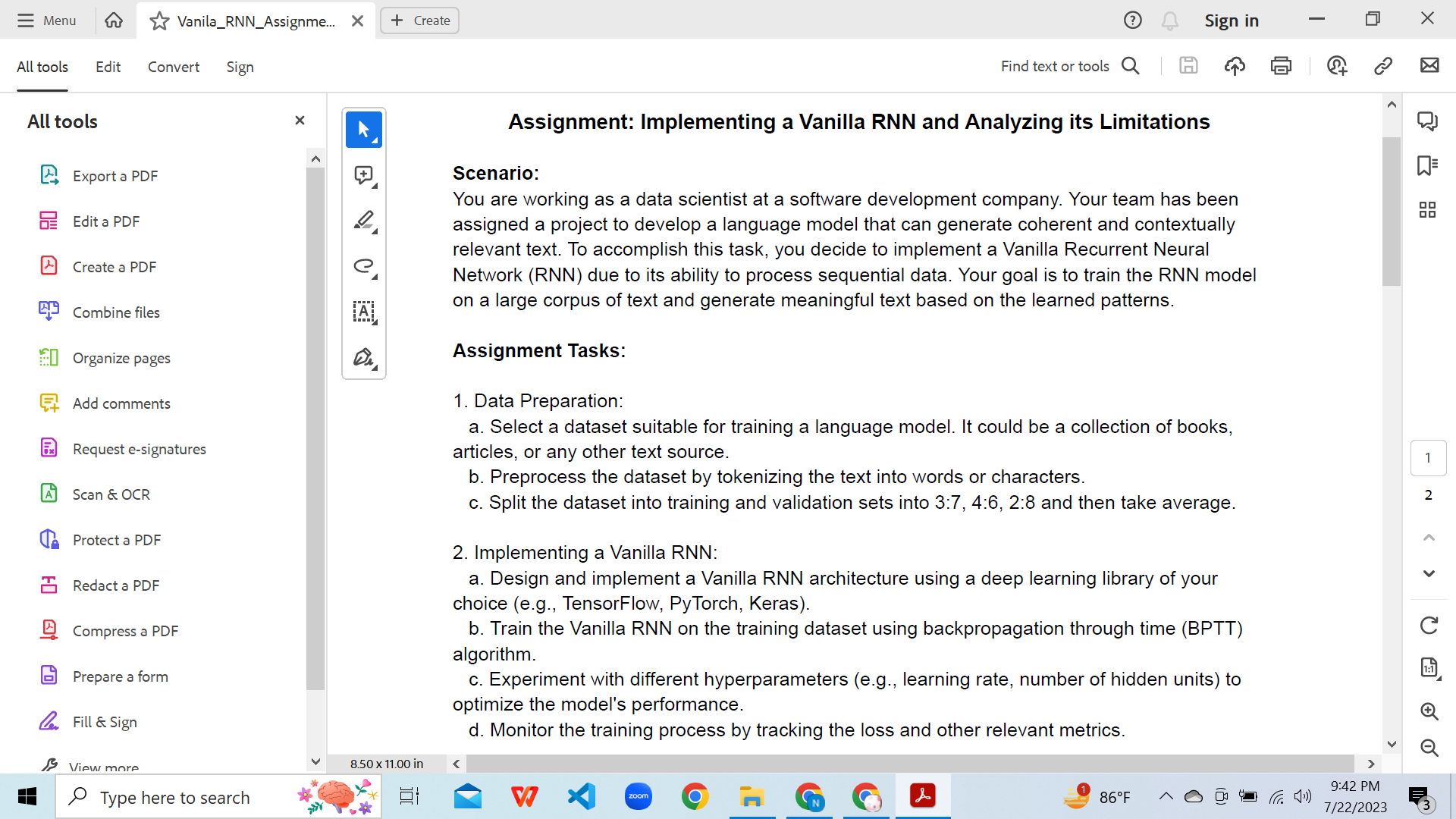Click the Create new tab button
Screen dimensions: 1456x819
point(419,20)
